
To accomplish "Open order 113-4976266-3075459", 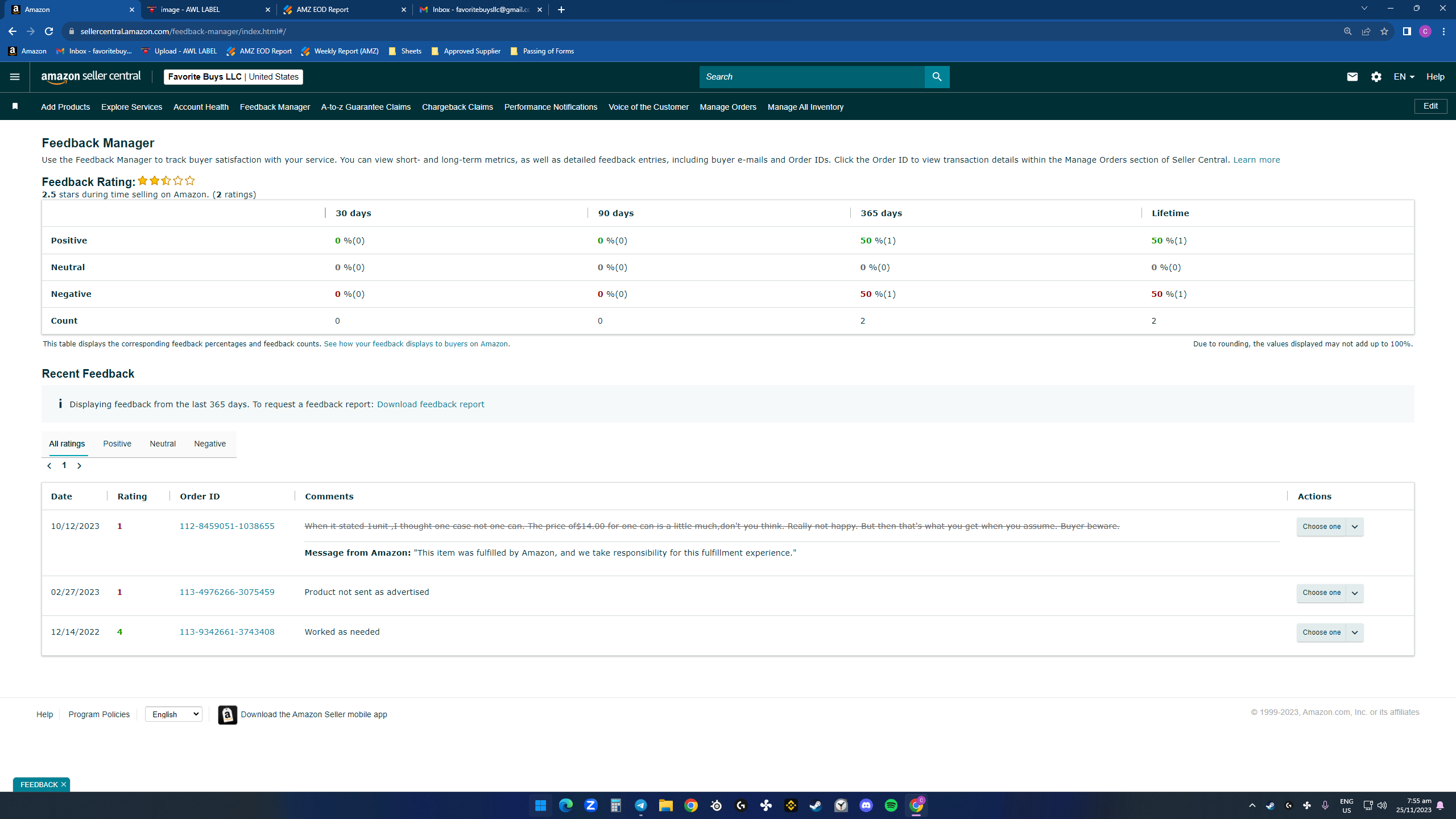I will pos(227,592).
